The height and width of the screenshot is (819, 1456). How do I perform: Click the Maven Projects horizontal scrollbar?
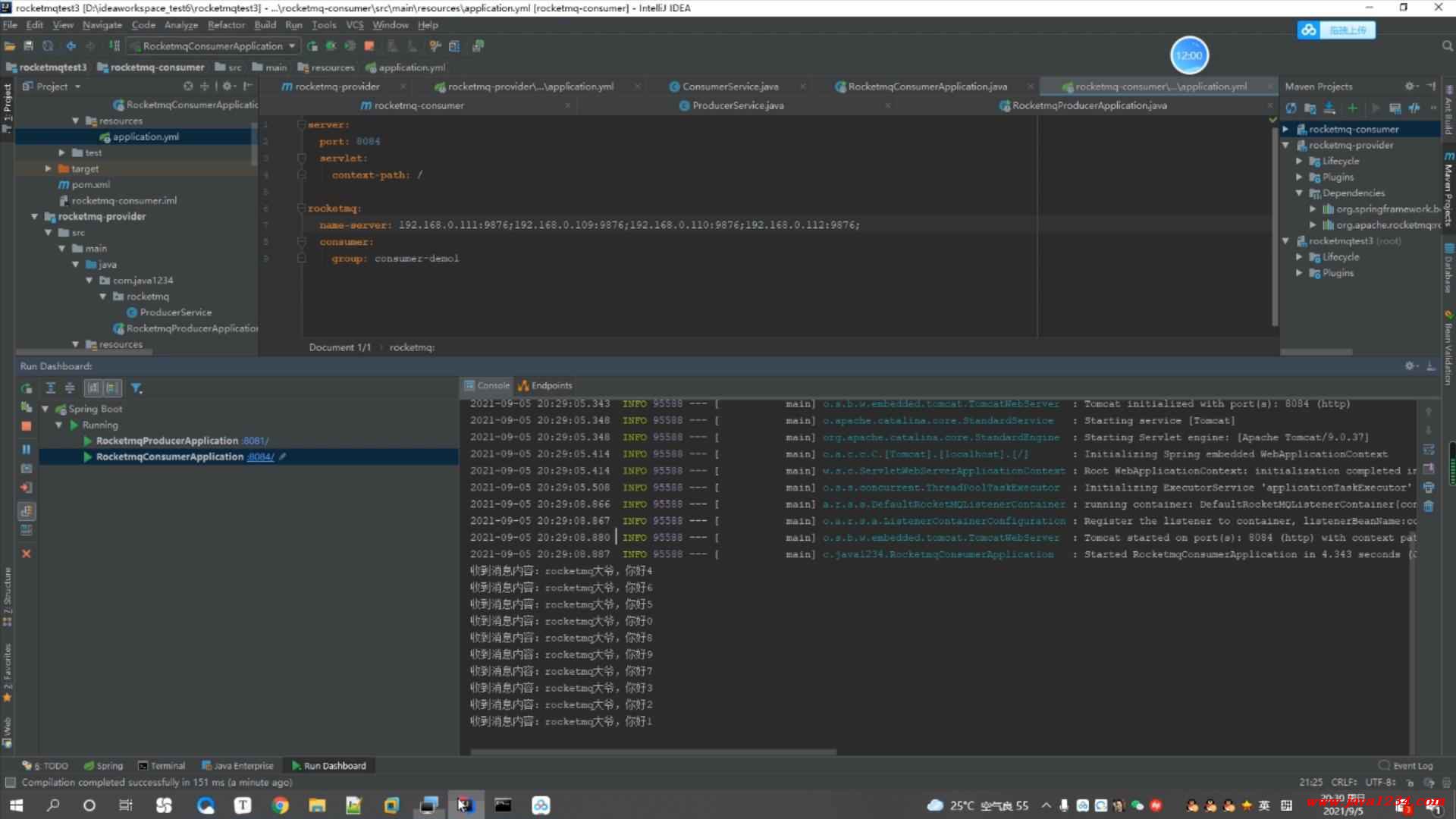point(1317,352)
